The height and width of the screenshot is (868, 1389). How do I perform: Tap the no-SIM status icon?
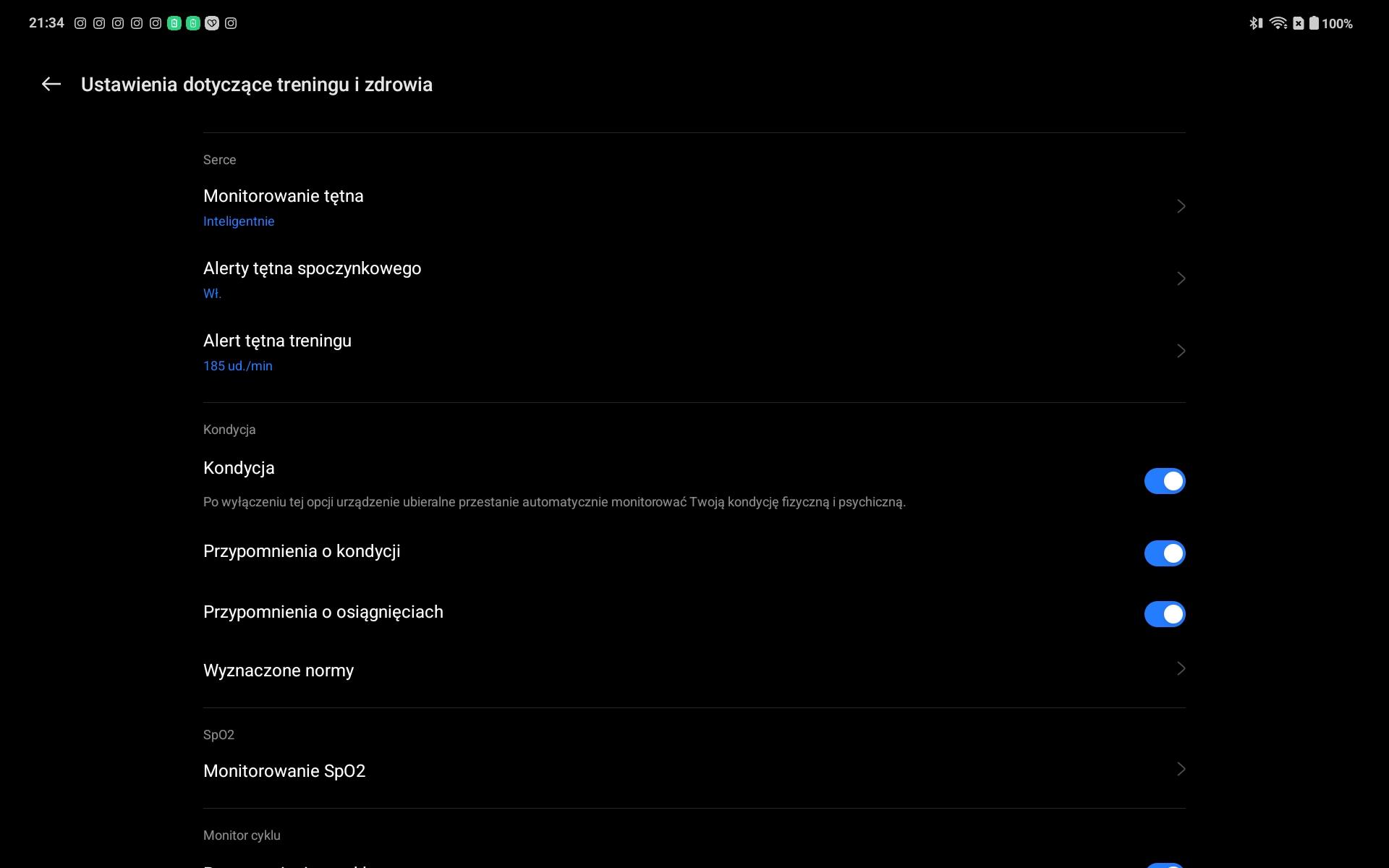point(1299,23)
